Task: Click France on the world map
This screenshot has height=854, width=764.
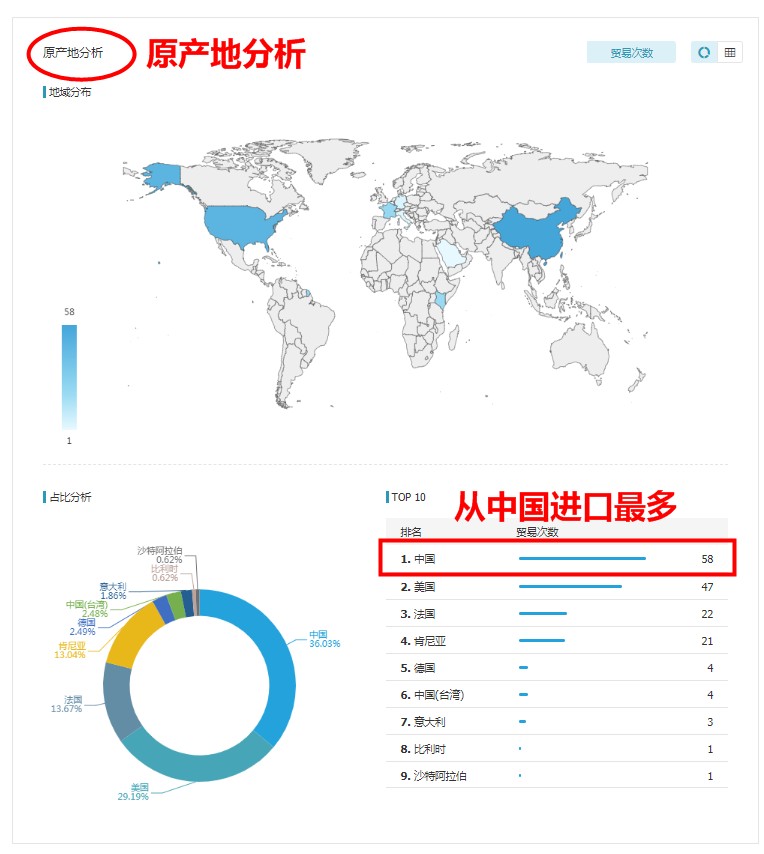Action: pyautogui.click(x=389, y=209)
